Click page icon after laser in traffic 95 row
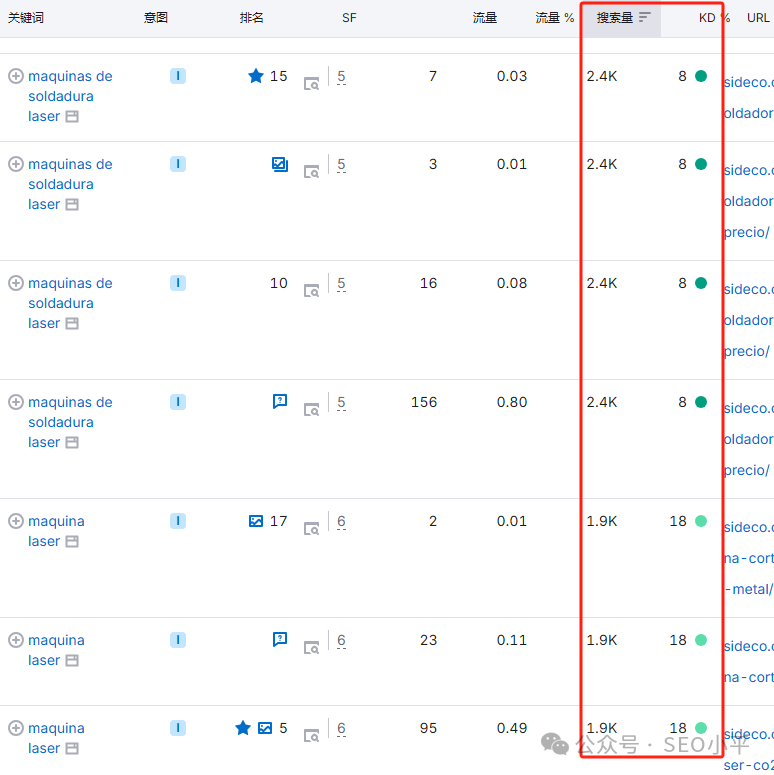The height and width of the screenshot is (775, 774). click(72, 748)
